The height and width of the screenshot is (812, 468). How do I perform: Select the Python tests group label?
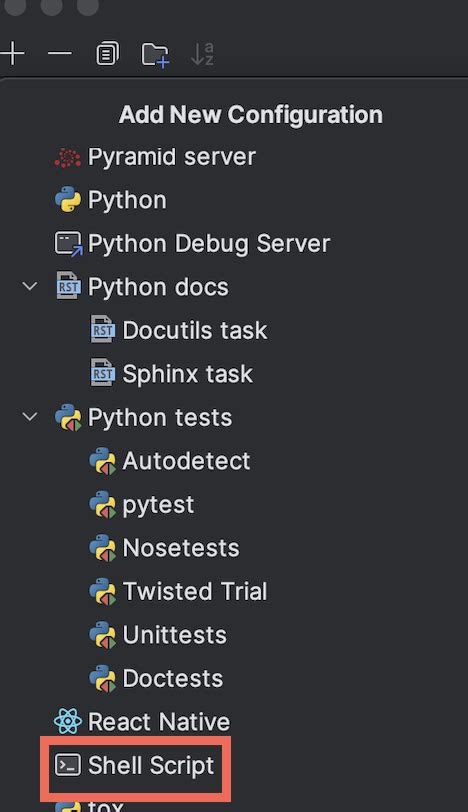coord(160,418)
